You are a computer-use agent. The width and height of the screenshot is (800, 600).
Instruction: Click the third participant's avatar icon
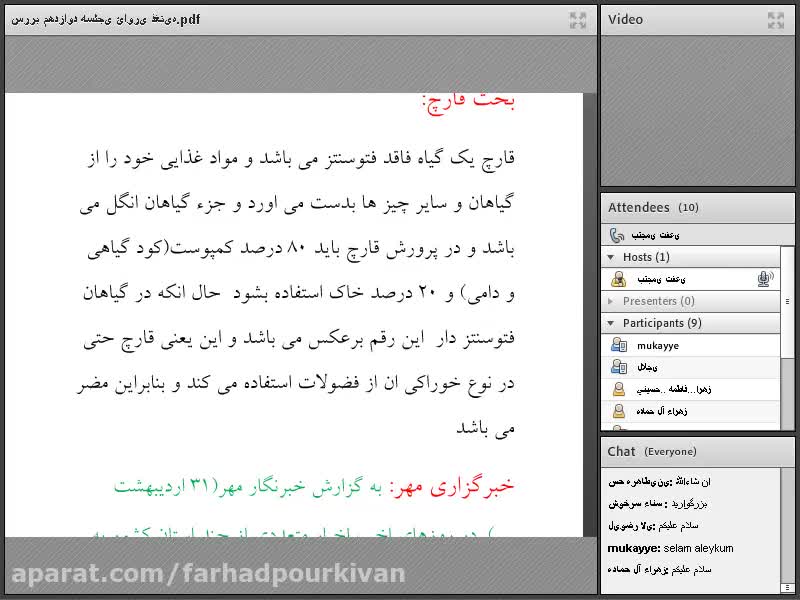point(619,389)
